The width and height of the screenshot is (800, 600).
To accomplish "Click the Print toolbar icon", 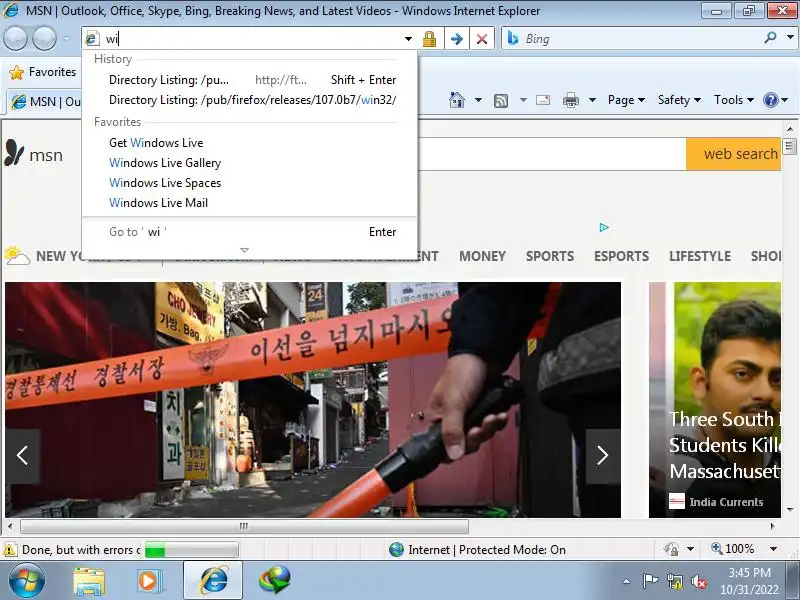I will [x=570, y=100].
